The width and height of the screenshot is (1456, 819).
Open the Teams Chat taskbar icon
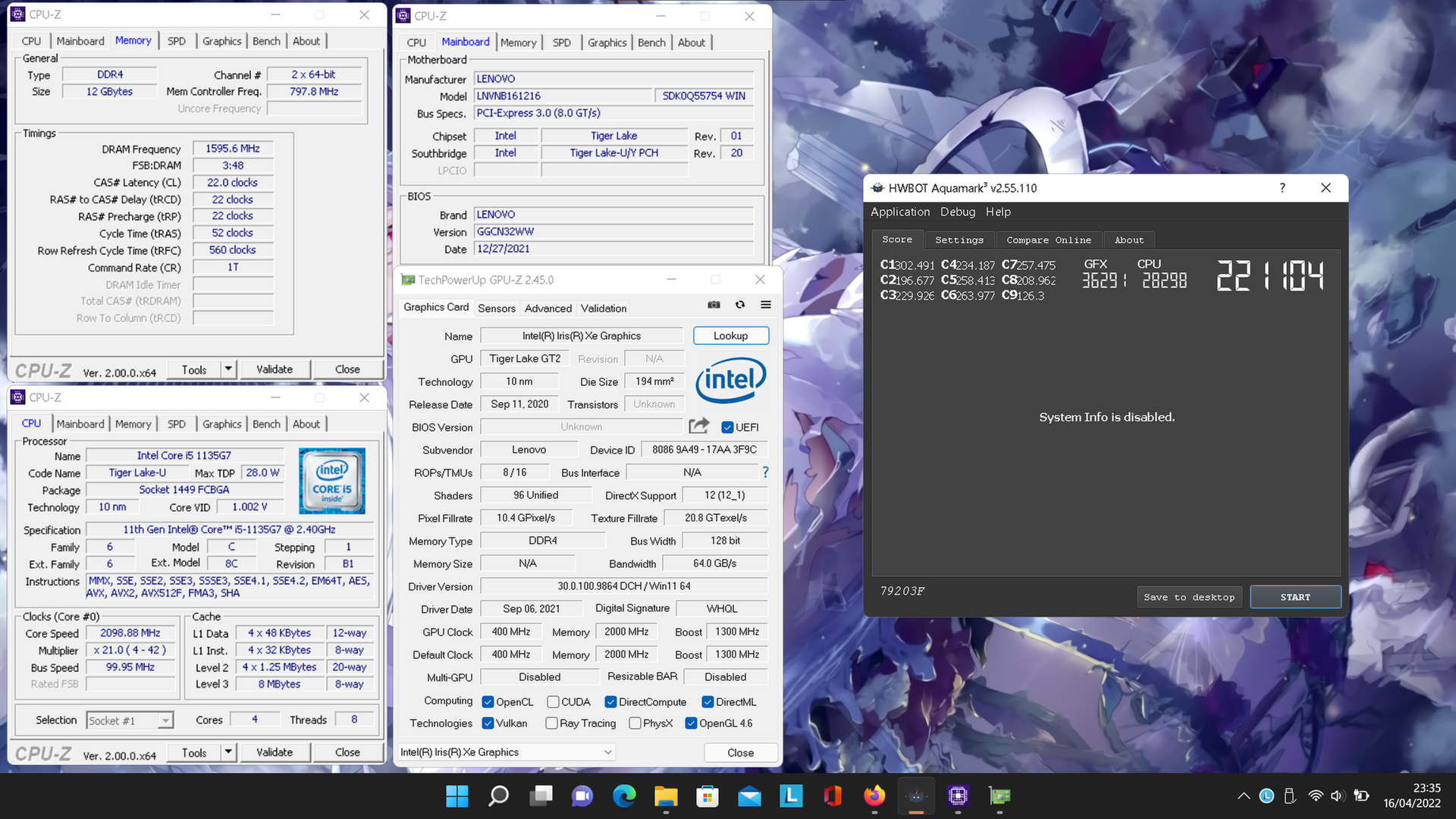tap(582, 795)
